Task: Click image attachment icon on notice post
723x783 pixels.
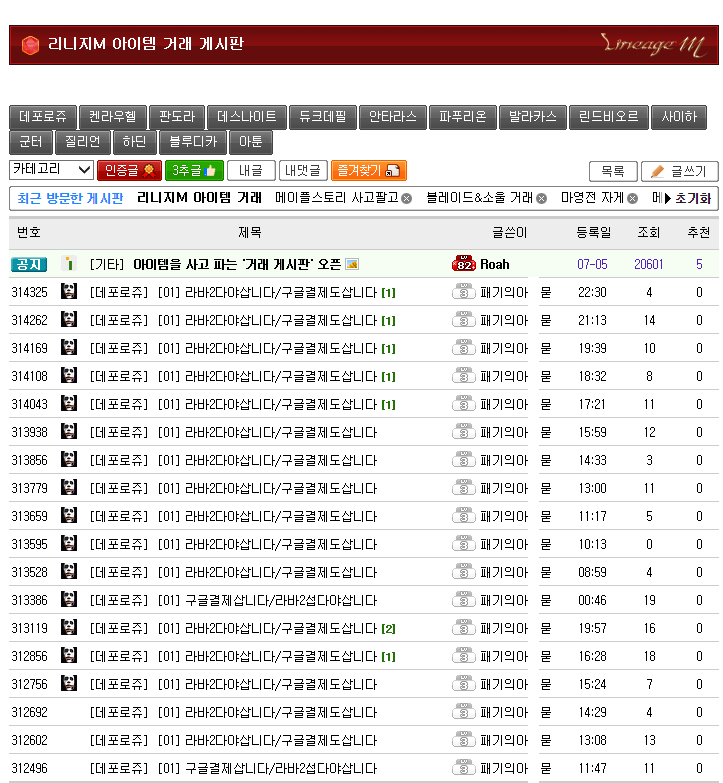Action: point(352,264)
